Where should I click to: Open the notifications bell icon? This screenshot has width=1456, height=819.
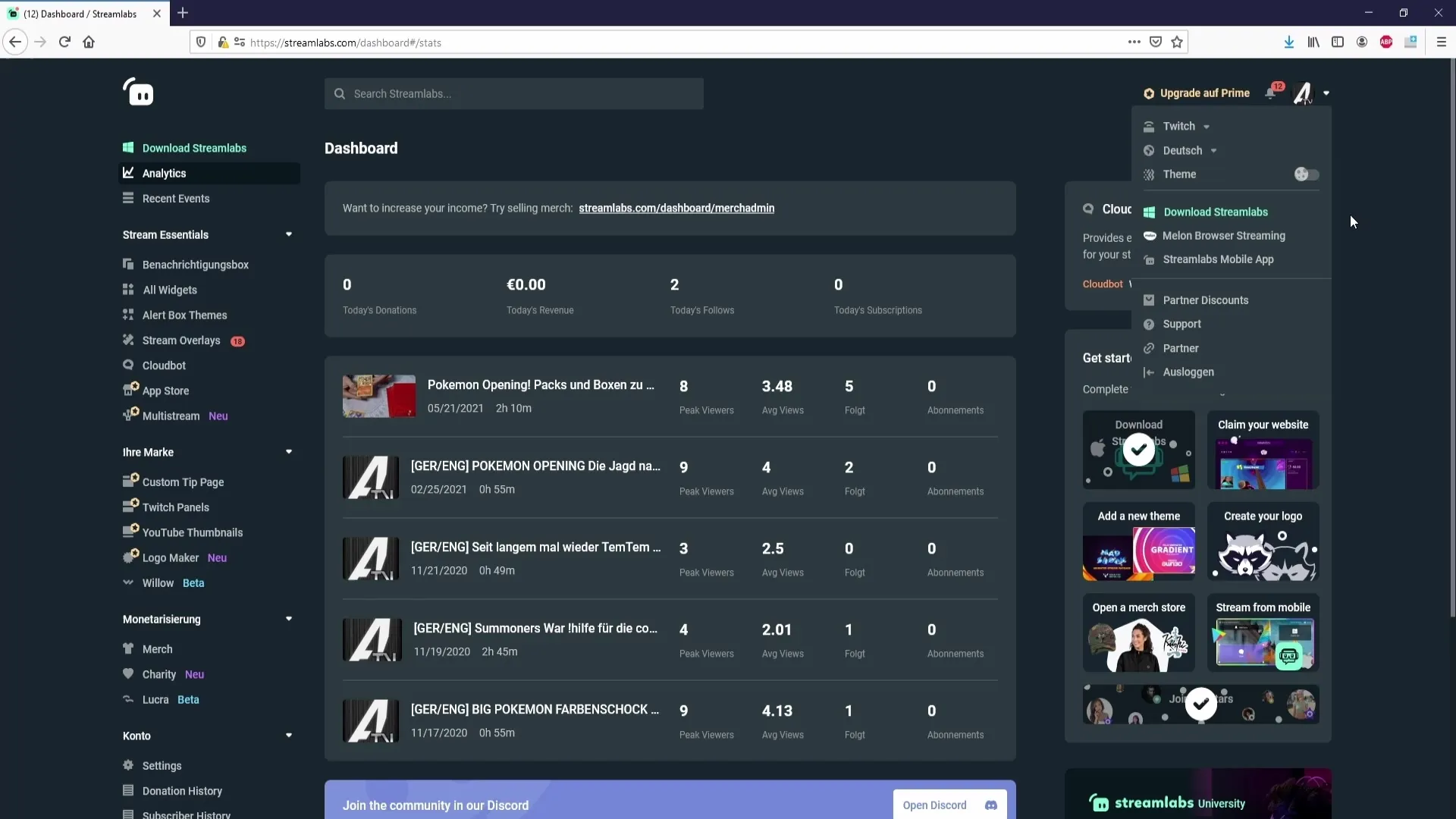(x=1271, y=93)
